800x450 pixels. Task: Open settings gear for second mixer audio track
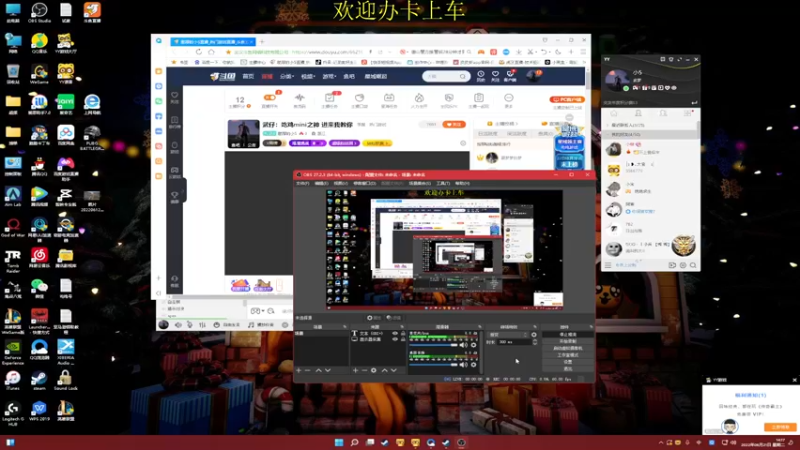click(473, 365)
